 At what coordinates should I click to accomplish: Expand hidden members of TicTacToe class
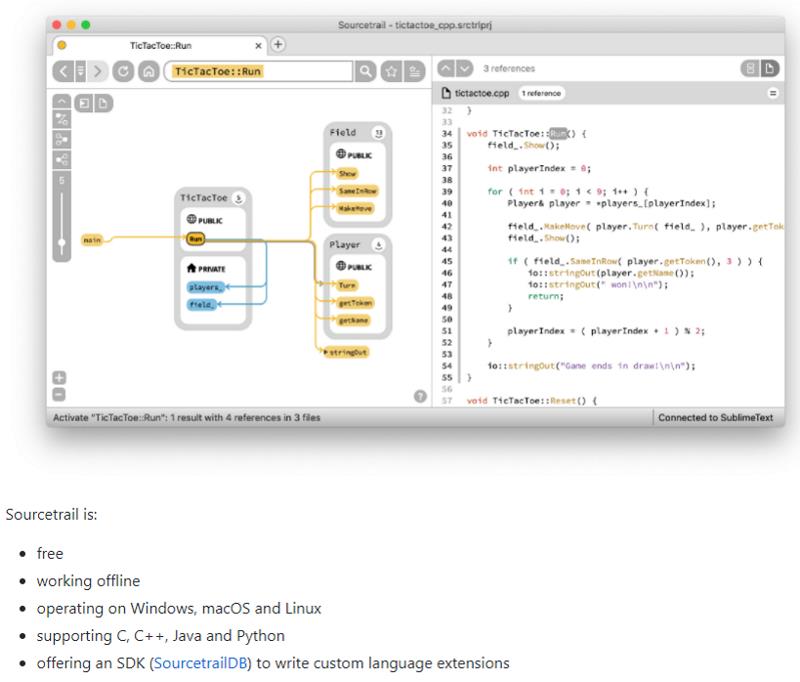tap(238, 198)
